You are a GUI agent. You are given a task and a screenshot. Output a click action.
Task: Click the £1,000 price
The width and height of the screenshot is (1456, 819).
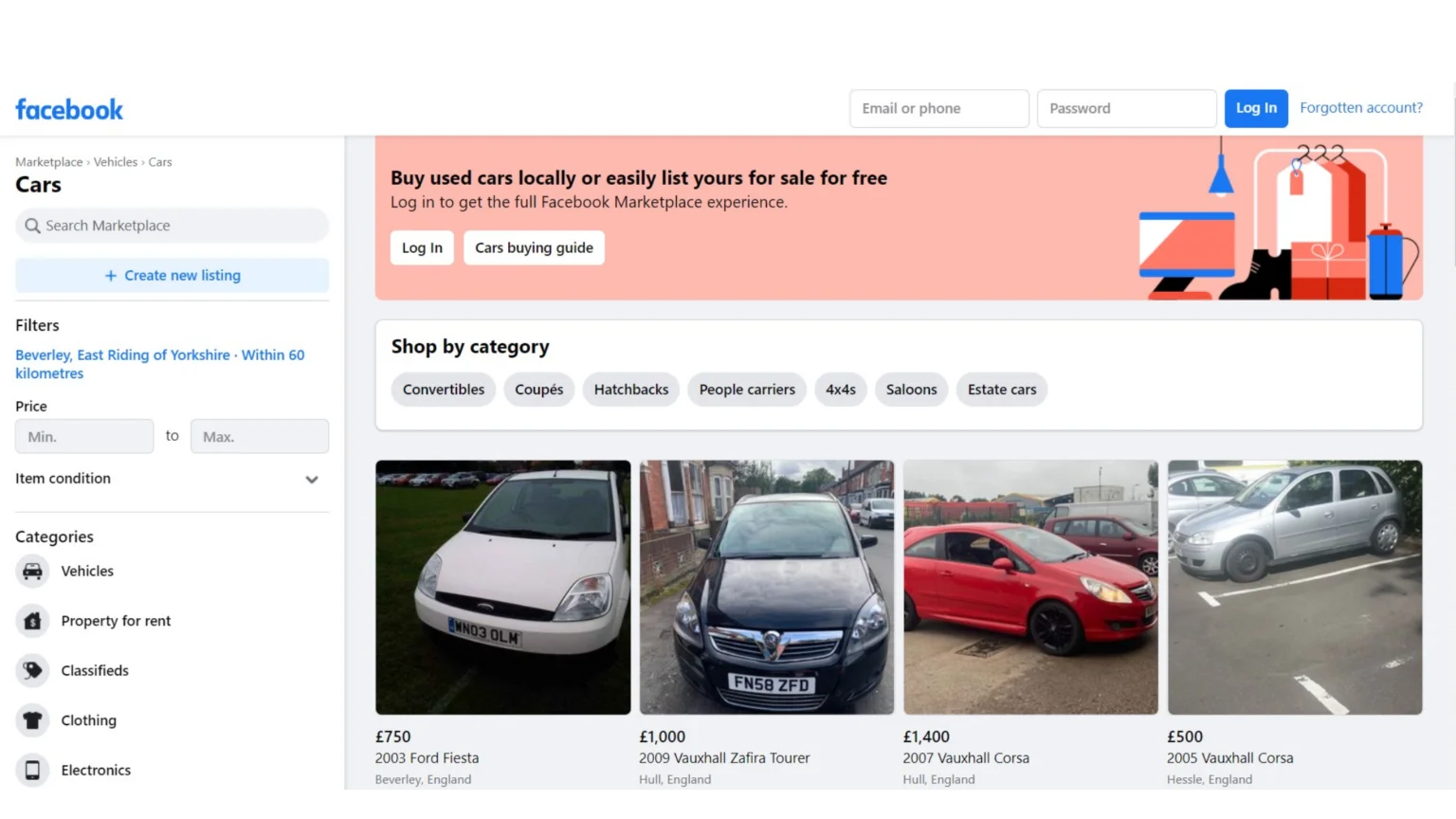pyautogui.click(x=662, y=737)
